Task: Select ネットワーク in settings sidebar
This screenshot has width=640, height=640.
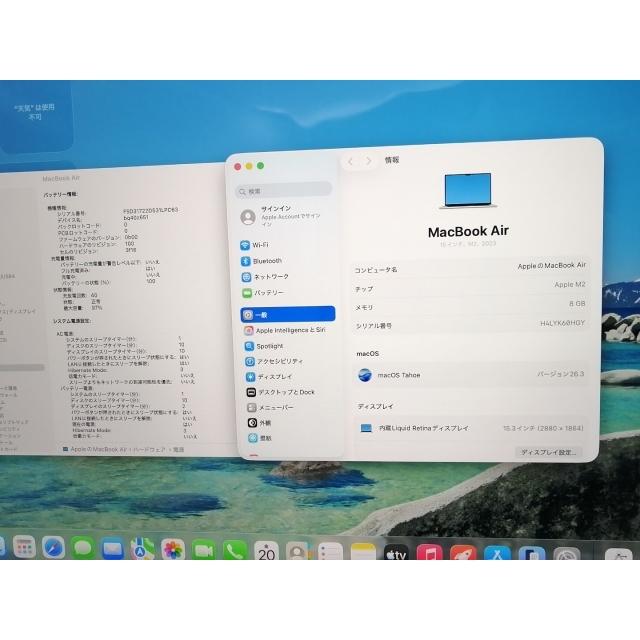Action: coord(287,277)
